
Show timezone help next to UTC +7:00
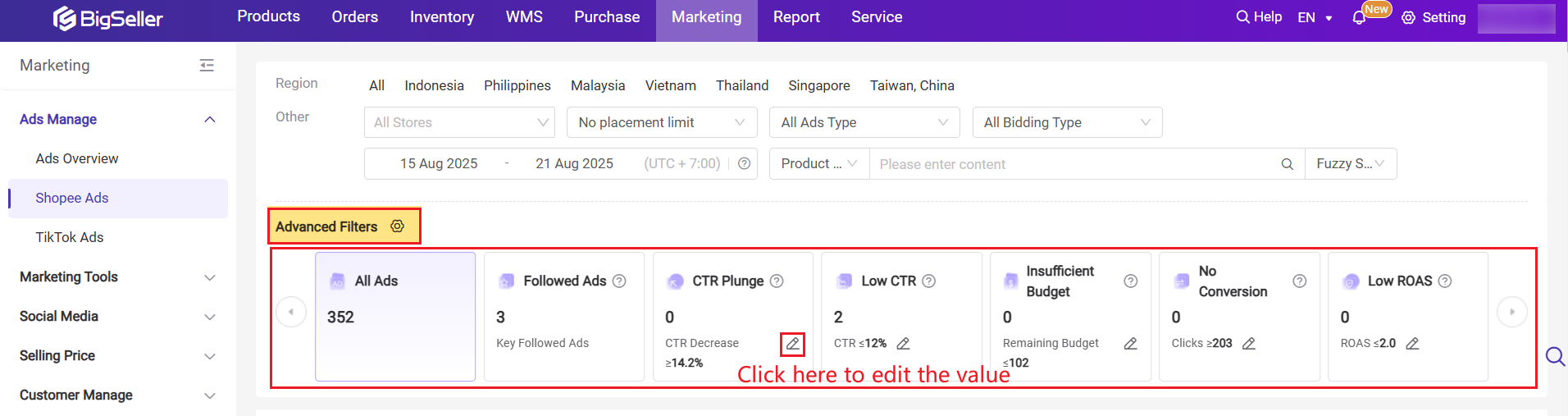(x=744, y=163)
